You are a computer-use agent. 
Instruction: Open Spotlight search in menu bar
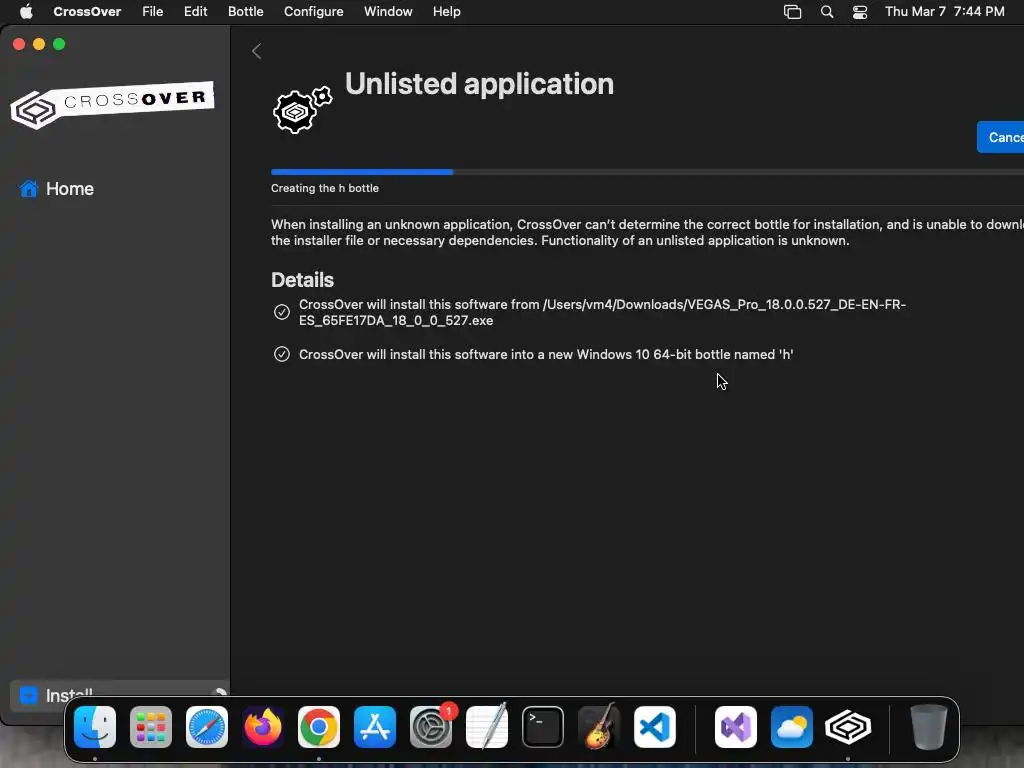pyautogui.click(x=827, y=12)
